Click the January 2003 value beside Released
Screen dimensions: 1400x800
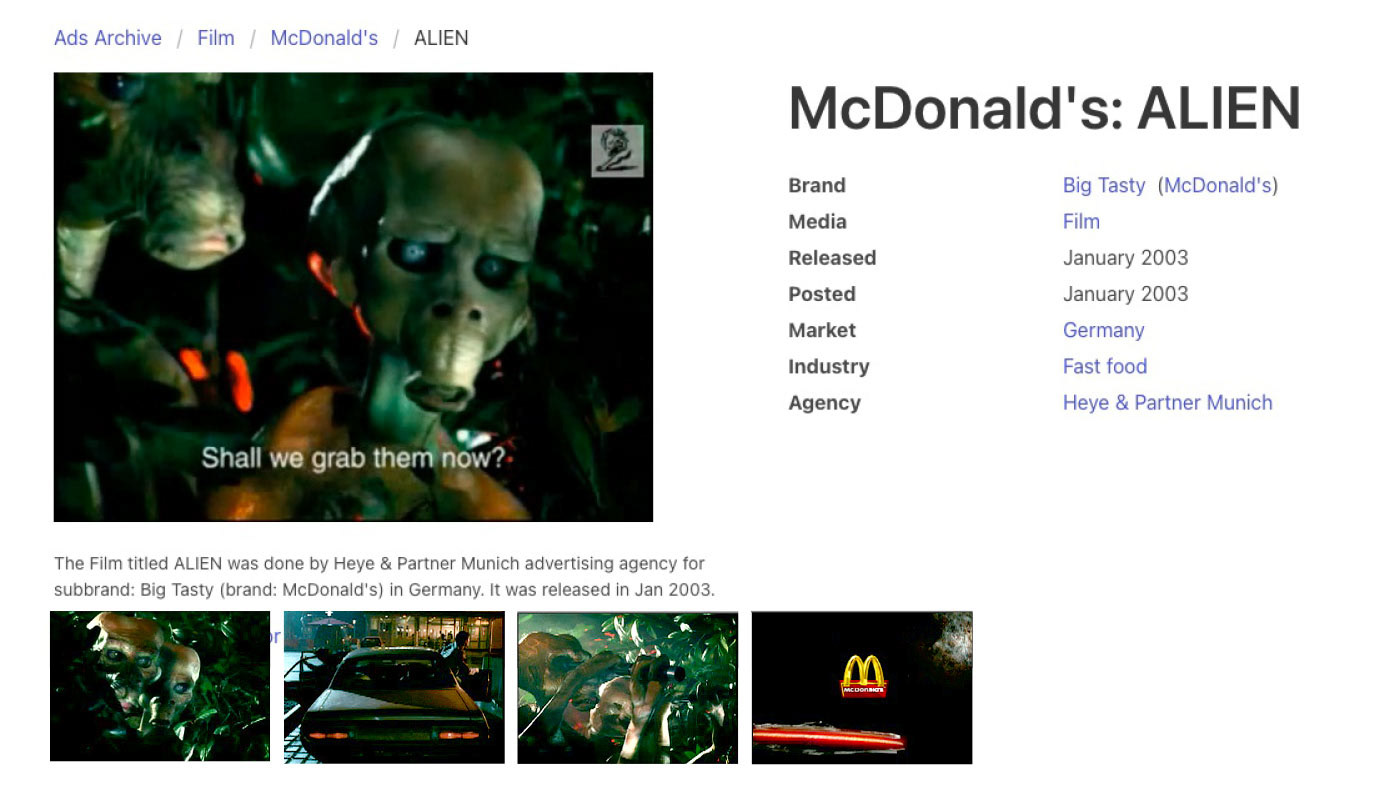point(1126,257)
